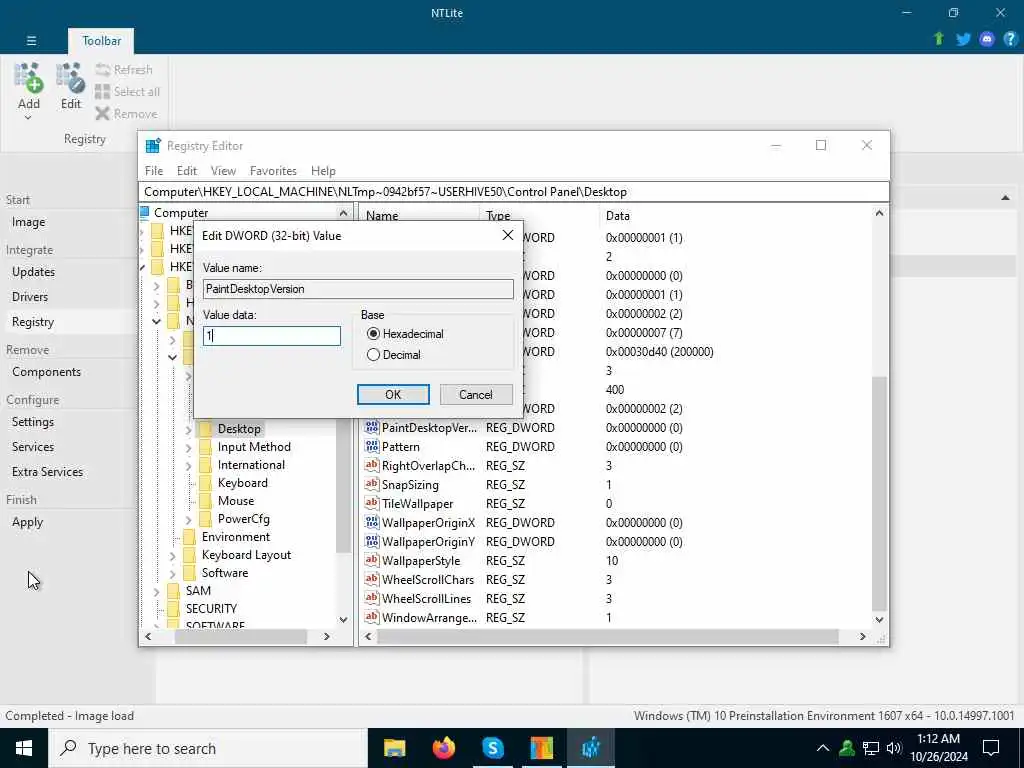This screenshot has width=1024, height=768.
Task: Select the PaintDesktopVer... DWORD value icon
Action: (x=372, y=427)
